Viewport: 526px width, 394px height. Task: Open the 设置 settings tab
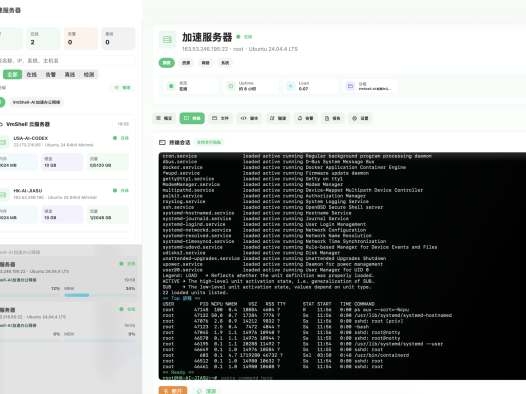360,118
